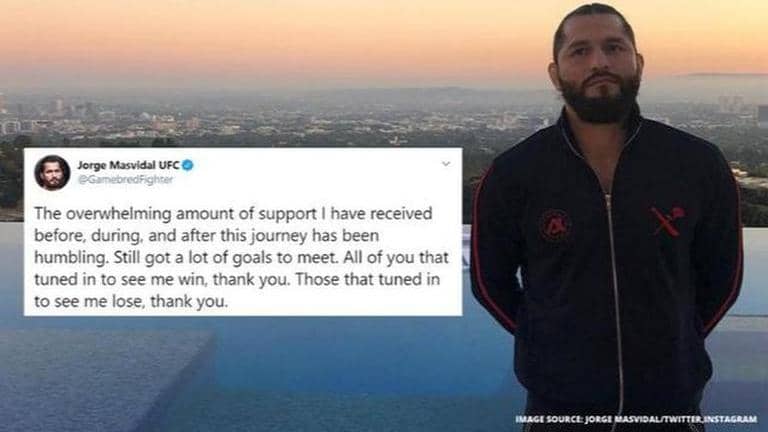Click the sentence 'Still got a lot of goals'
The image size is (768, 432).
202,258
